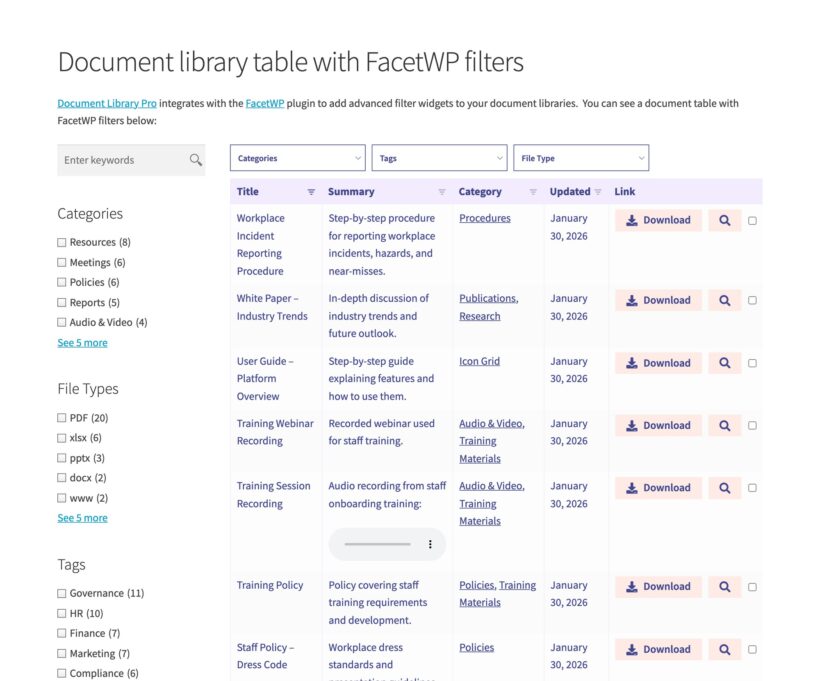Open White Paper – Industry Trends title

coord(272,307)
